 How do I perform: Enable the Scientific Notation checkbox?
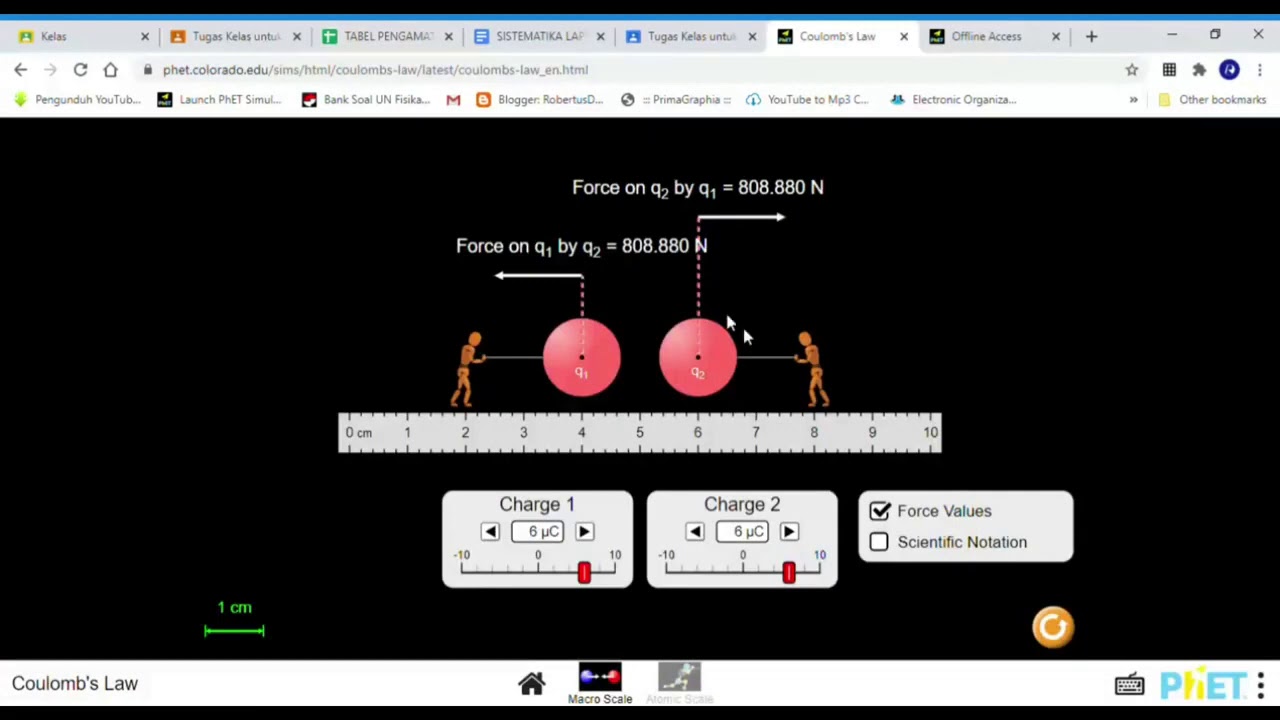pyautogui.click(x=879, y=542)
